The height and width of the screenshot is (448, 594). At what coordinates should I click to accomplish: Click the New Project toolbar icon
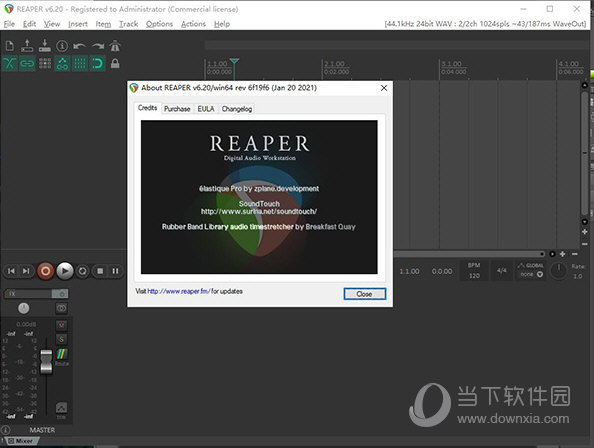(10, 46)
